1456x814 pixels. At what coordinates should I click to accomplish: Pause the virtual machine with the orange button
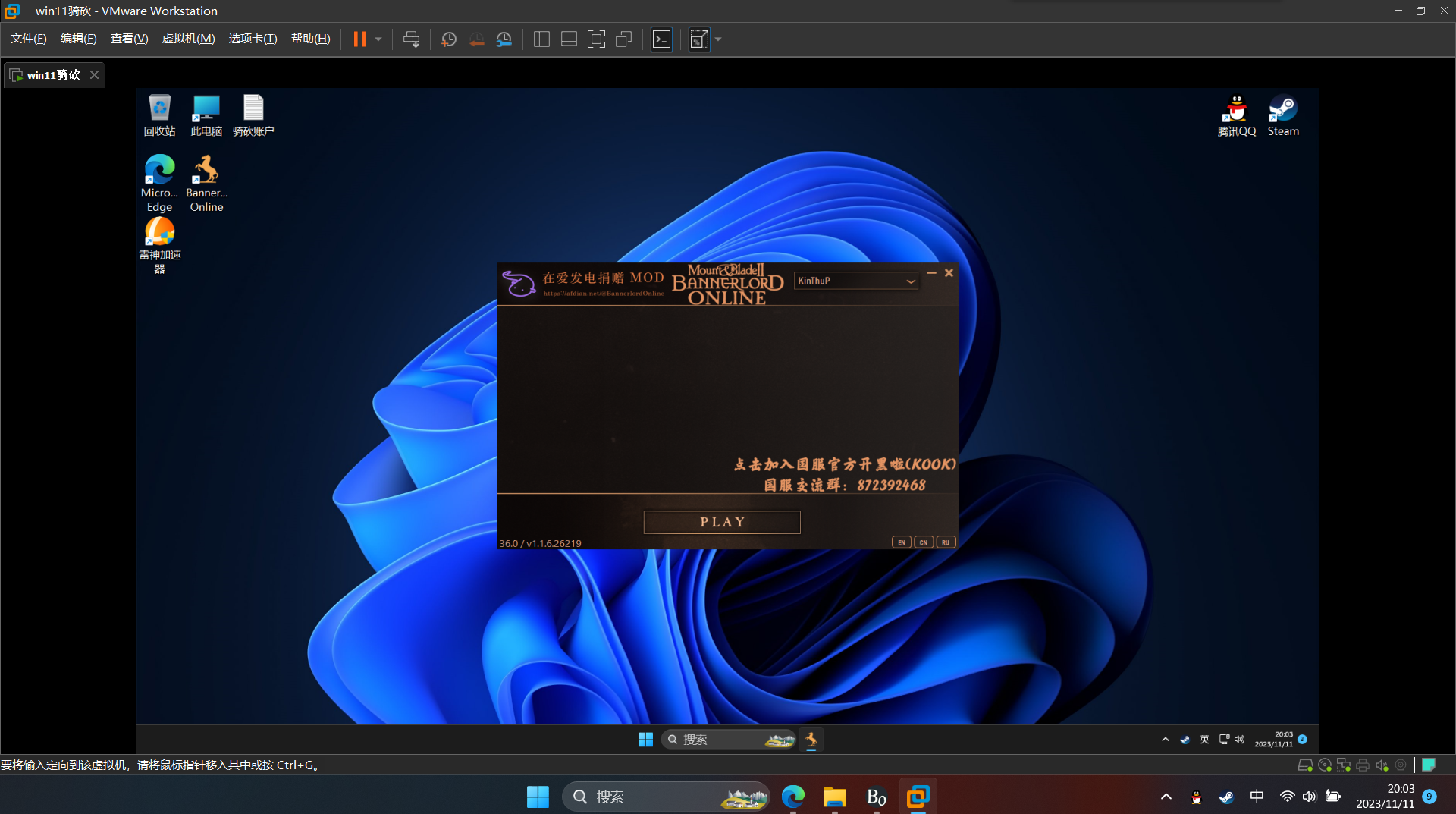coord(359,39)
